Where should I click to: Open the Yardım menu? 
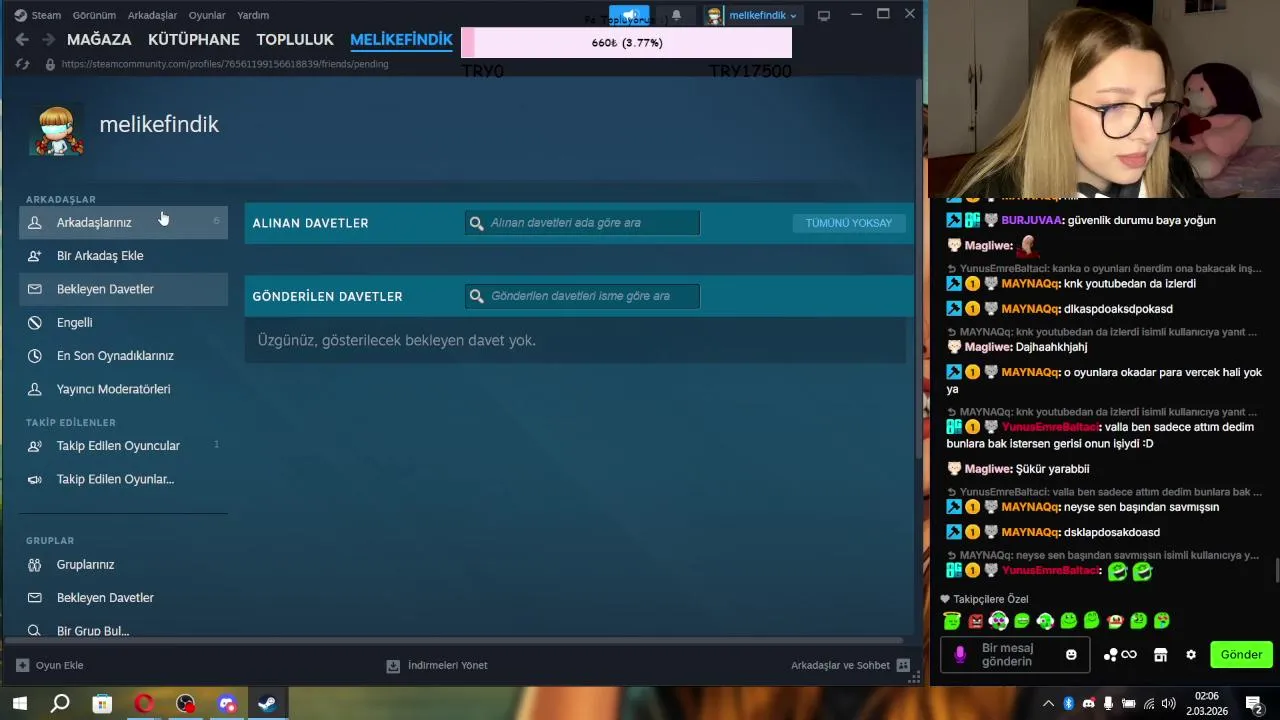(253, 15)
